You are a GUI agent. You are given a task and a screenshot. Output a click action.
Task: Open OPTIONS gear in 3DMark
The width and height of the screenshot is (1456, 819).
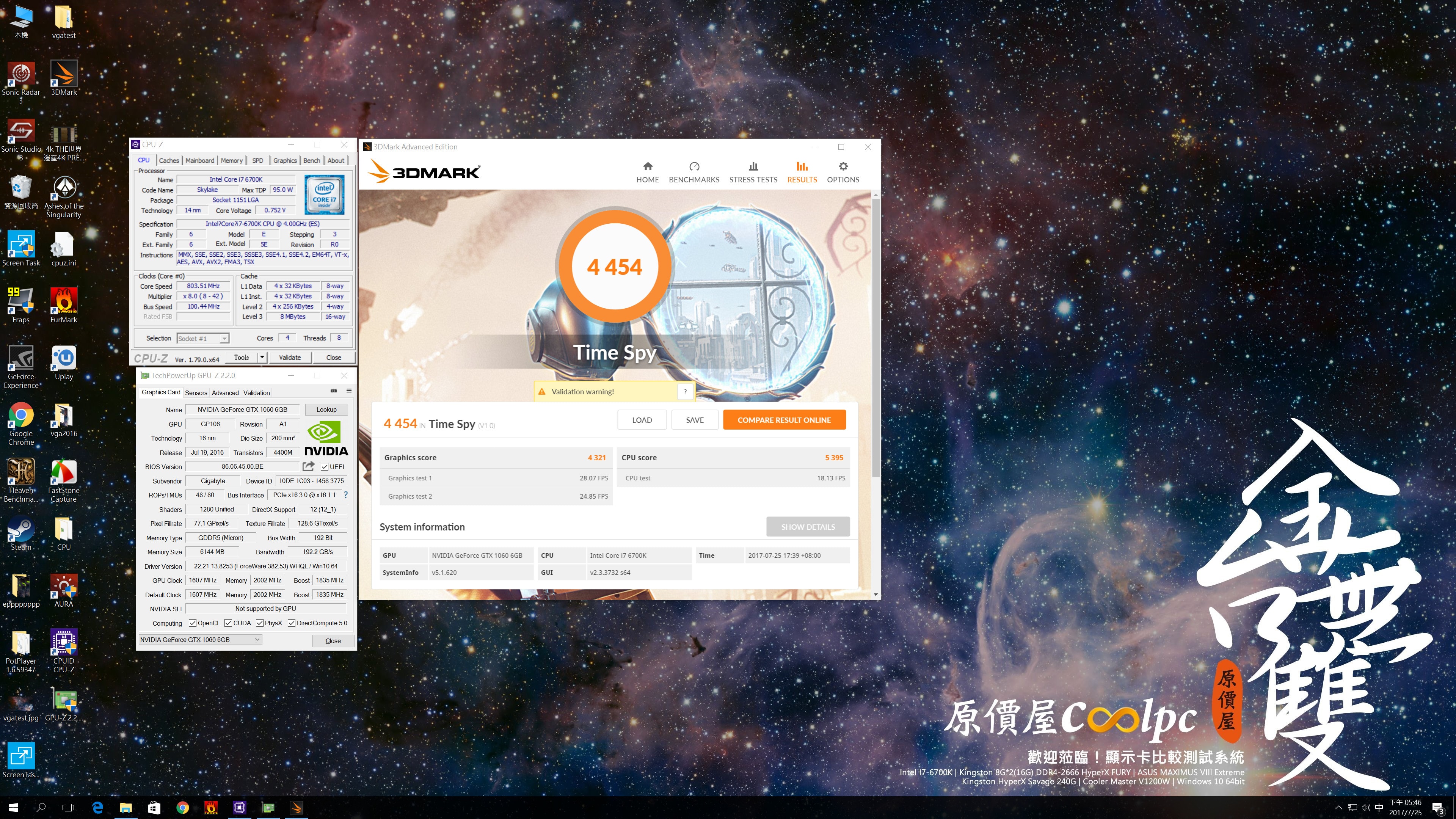click(x=843, y=172)
